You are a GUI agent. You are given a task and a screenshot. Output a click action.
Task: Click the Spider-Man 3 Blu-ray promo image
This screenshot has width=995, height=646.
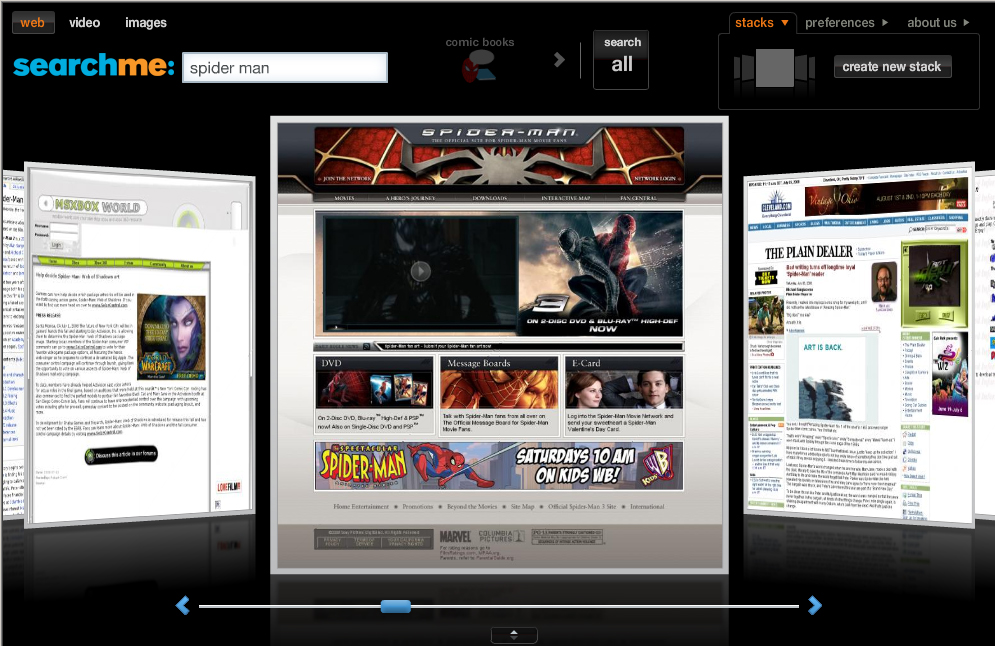pyautogui.click(x=601, y=274)
